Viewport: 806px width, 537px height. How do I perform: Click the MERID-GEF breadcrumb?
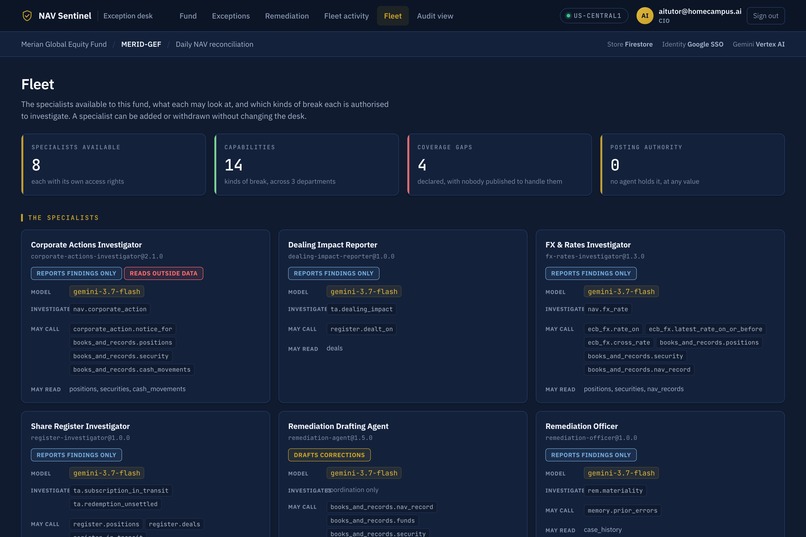pos(141,44)
